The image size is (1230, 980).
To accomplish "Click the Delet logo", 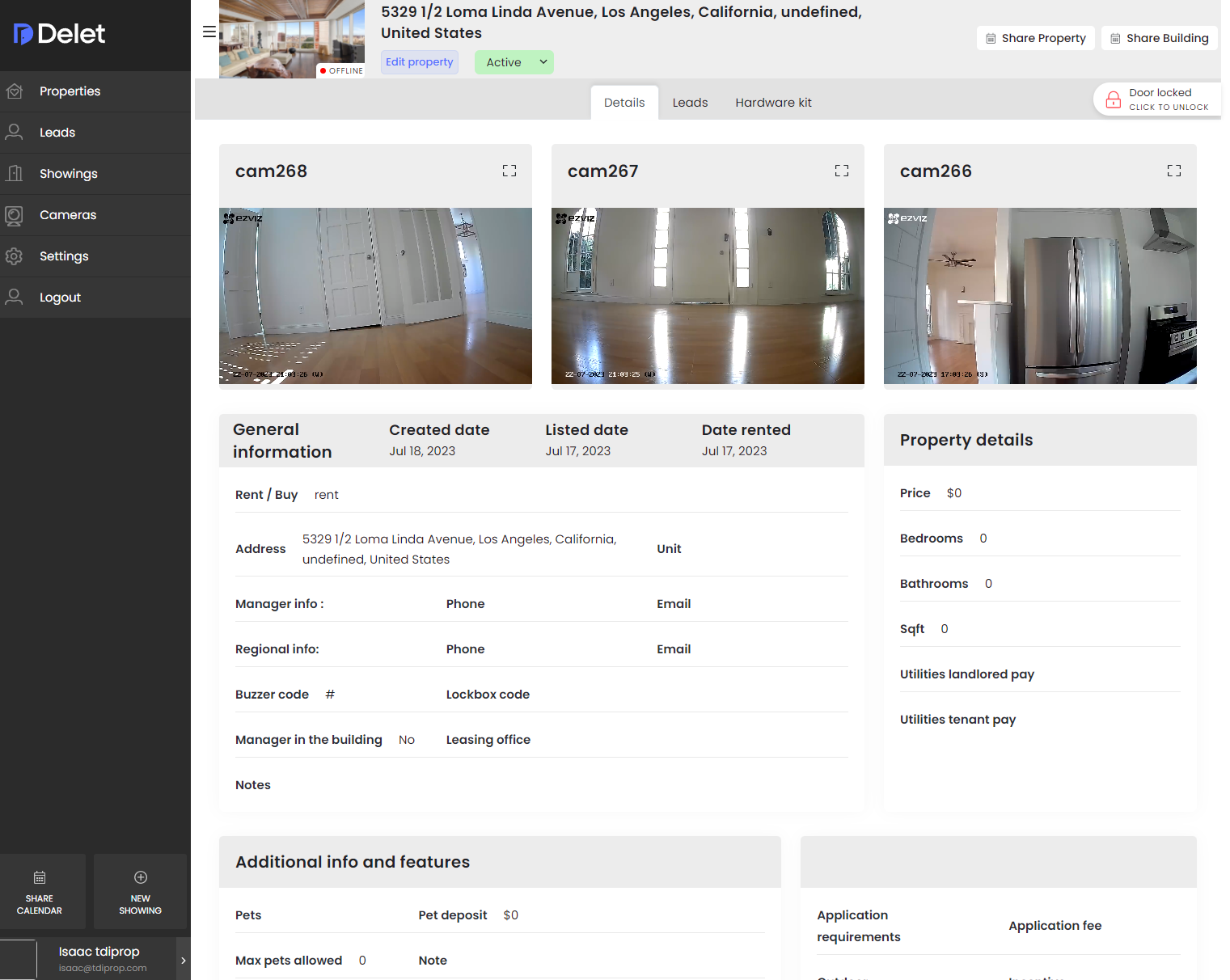I will (60, 34).
